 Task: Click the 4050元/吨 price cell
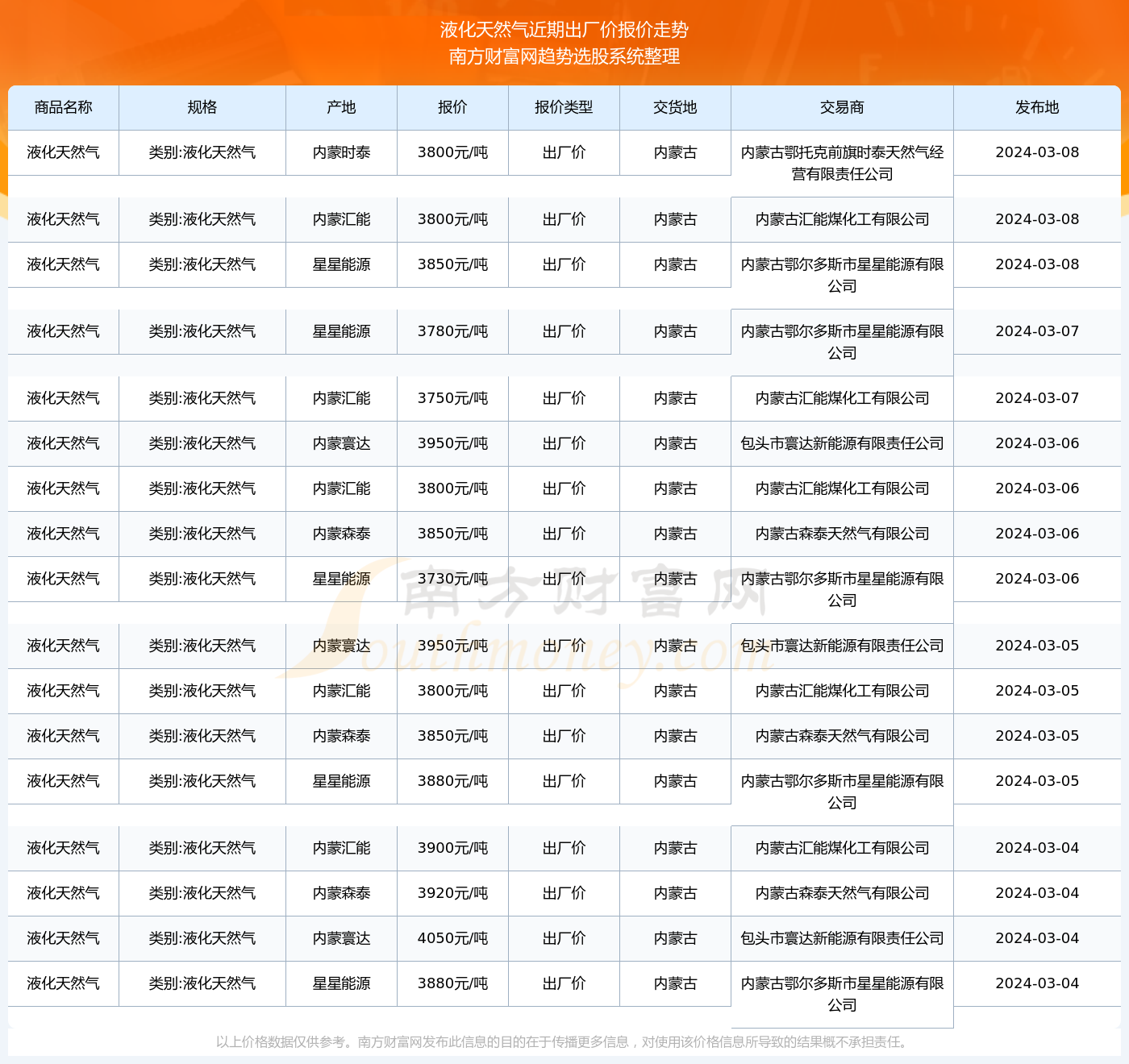tap(453, 938)
